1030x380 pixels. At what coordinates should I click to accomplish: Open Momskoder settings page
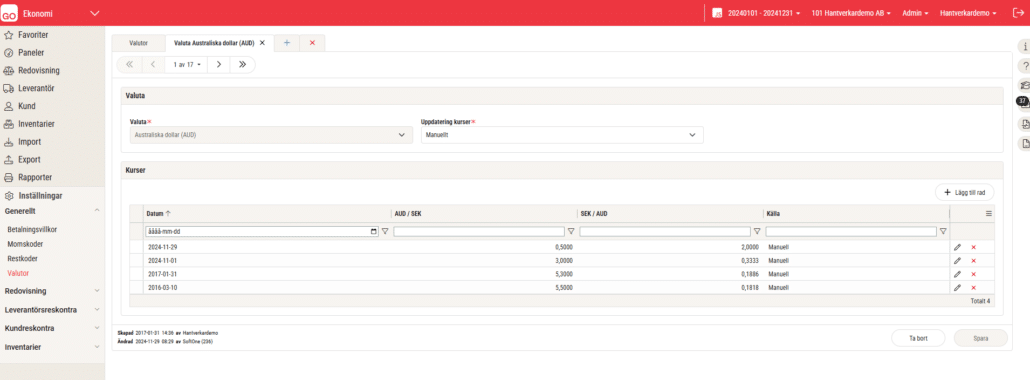pos(25,244)
